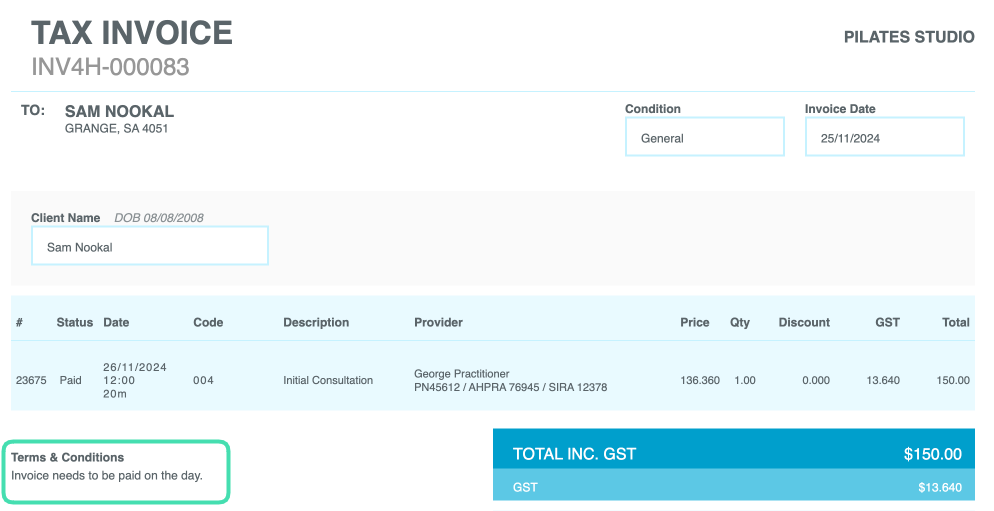This screenshot has height=511, width=994.
Task: Click the GST label in summary bar
Action: click(526, 488)
